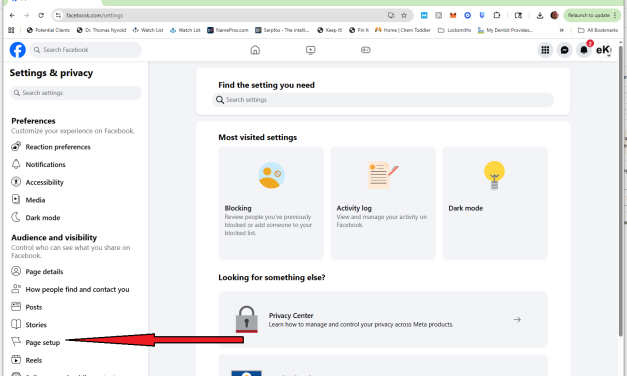
Task: Expand hidden bookmarks with the chevron
Action: [561, 30]
